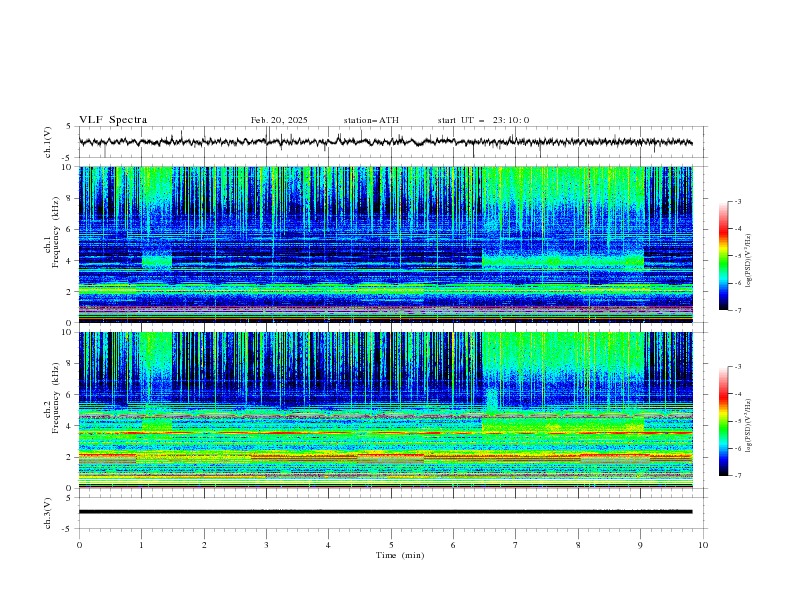Click the "-4" tick on the ch.2 colorbar
The height and width of the screenshot is (612, 792).
(x=737, y=394)
